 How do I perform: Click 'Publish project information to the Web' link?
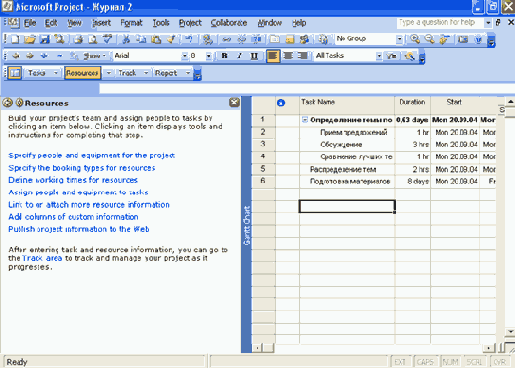[79, 229]
